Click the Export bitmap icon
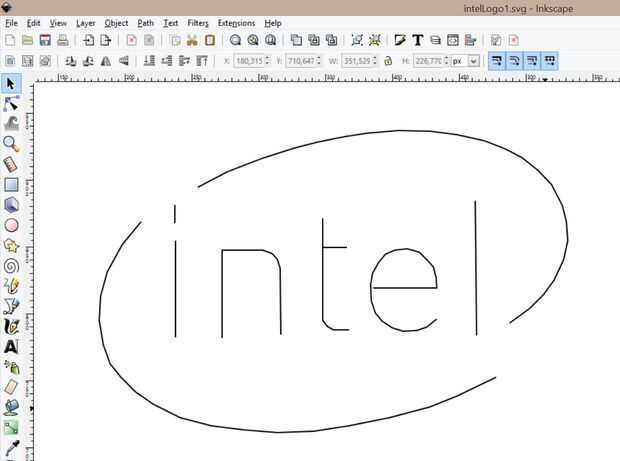 (x=106, y=40)
